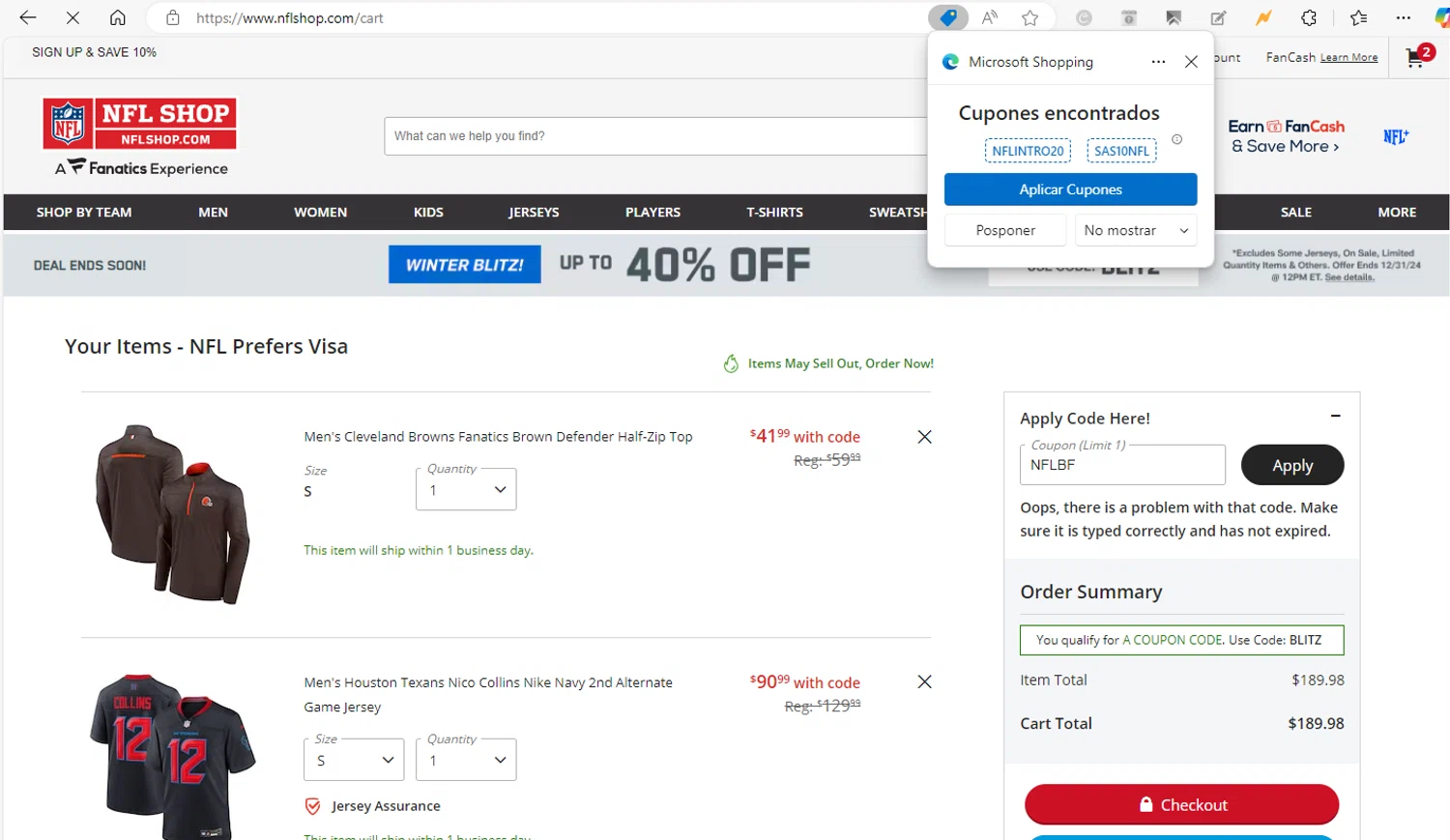Viewport: 1450px width, 840px height.
Task: Focus the coupon code field containing NFLBF
Action: [1122, 465]
